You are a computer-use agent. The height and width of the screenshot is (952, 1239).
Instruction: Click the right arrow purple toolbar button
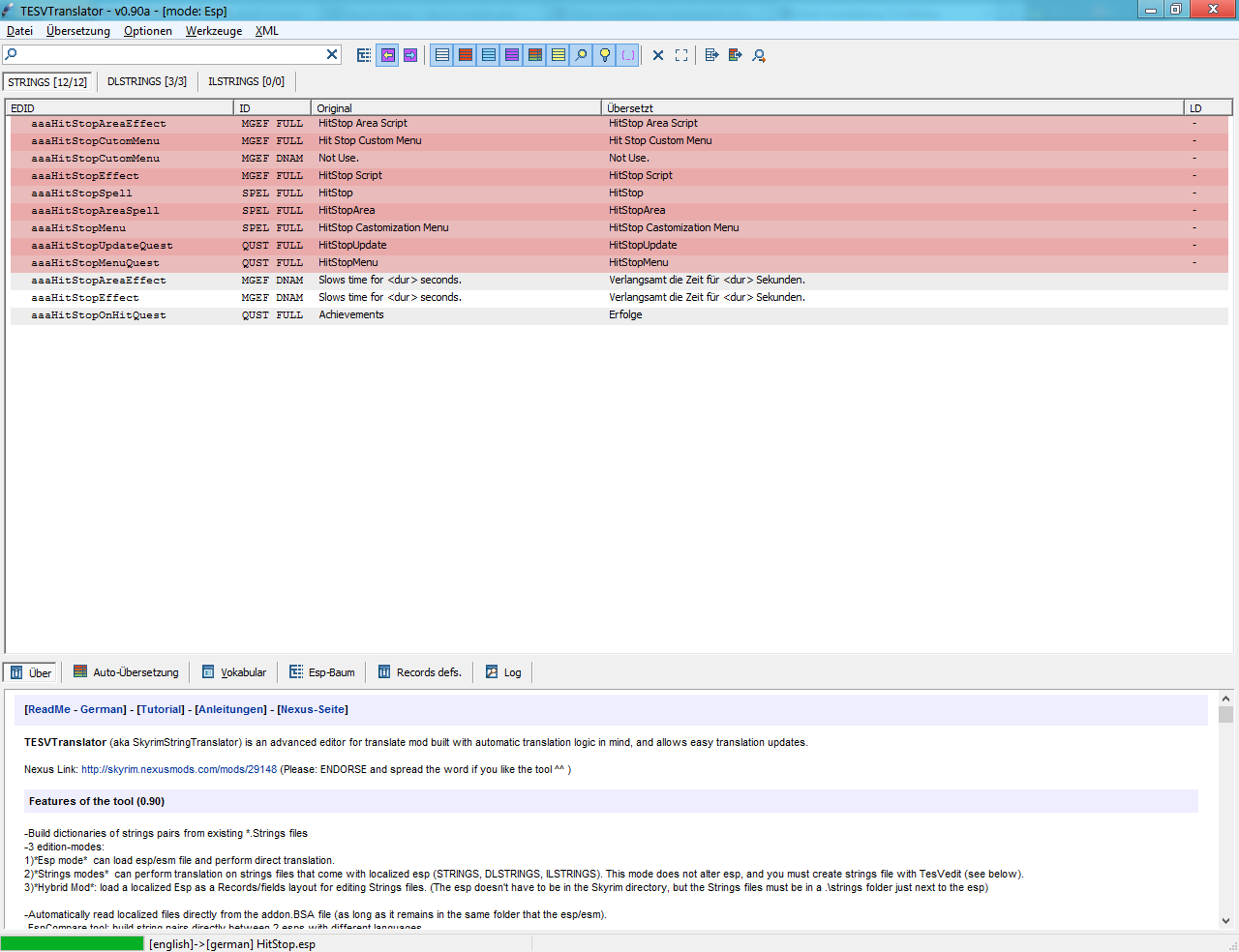(410, 55)
